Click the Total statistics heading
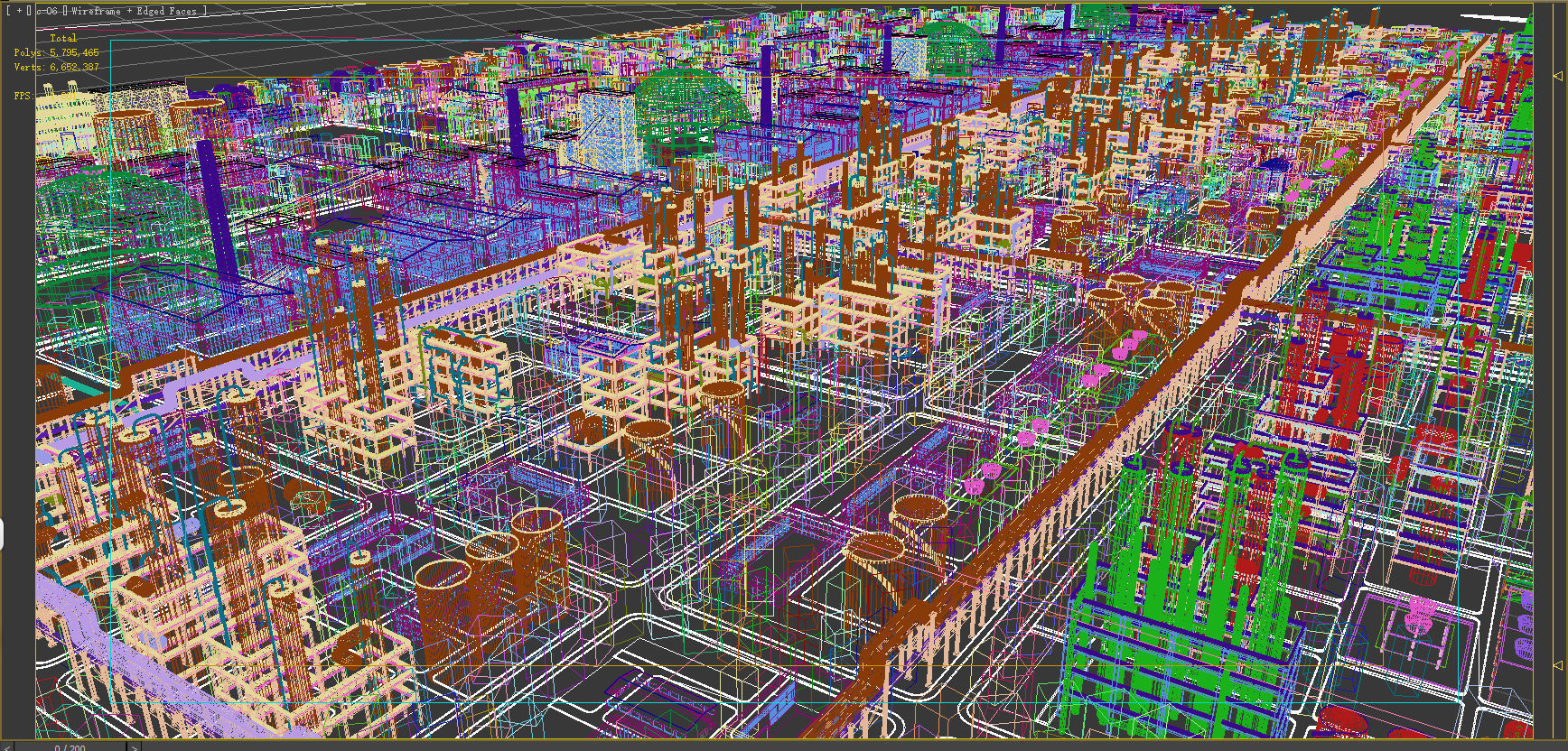Image resolution: width=1568 pixels, height=751 pixels. coord(63,38)
